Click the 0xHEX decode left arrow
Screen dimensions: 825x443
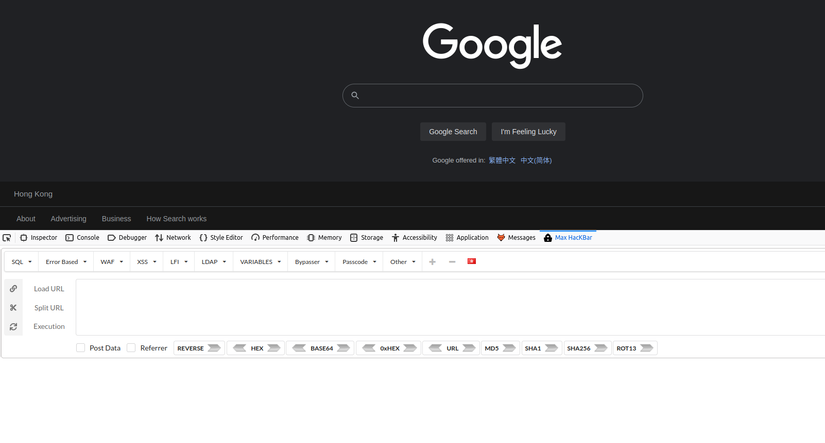[369, 348]
